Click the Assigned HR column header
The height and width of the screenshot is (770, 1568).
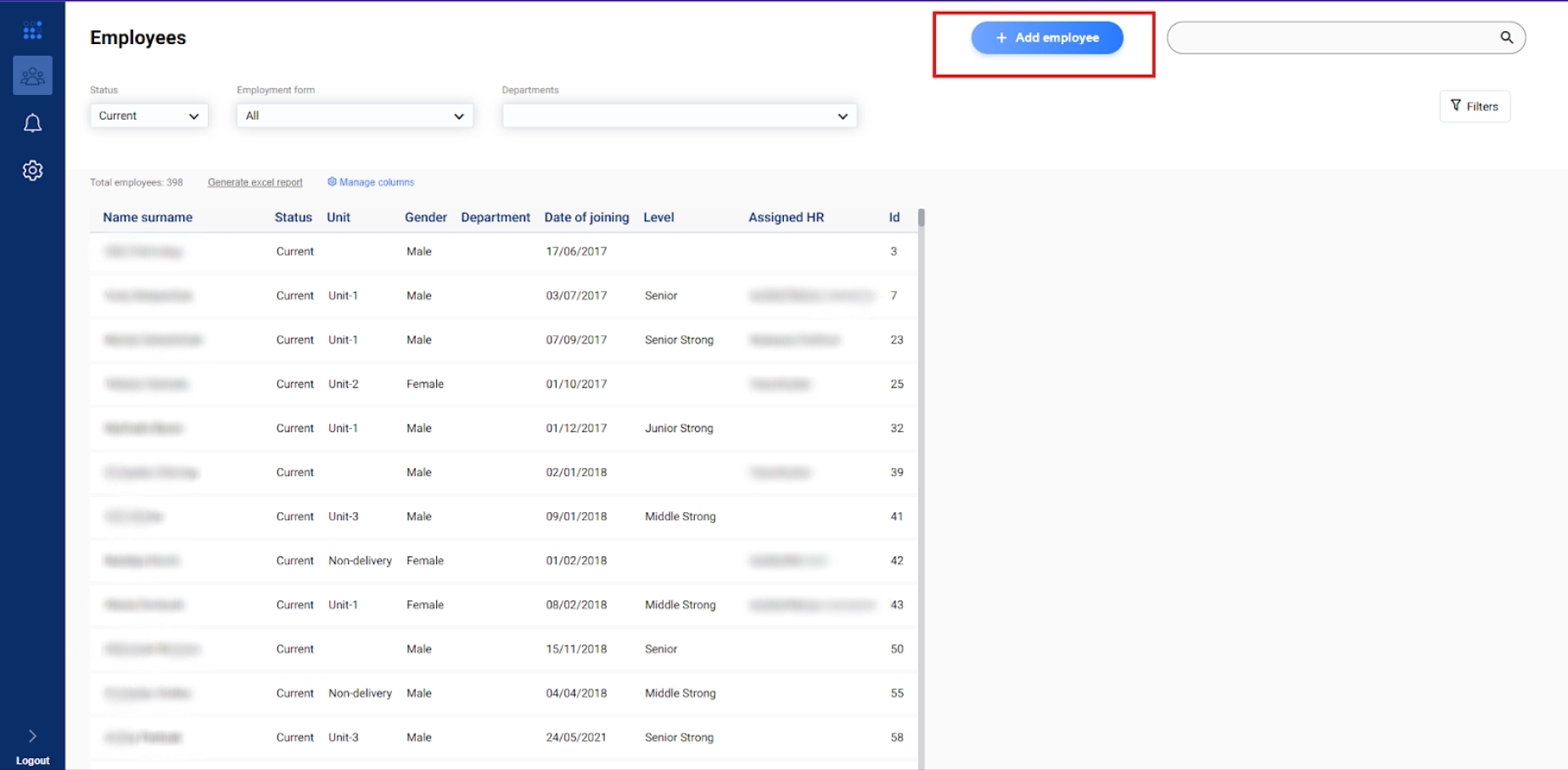786,218
